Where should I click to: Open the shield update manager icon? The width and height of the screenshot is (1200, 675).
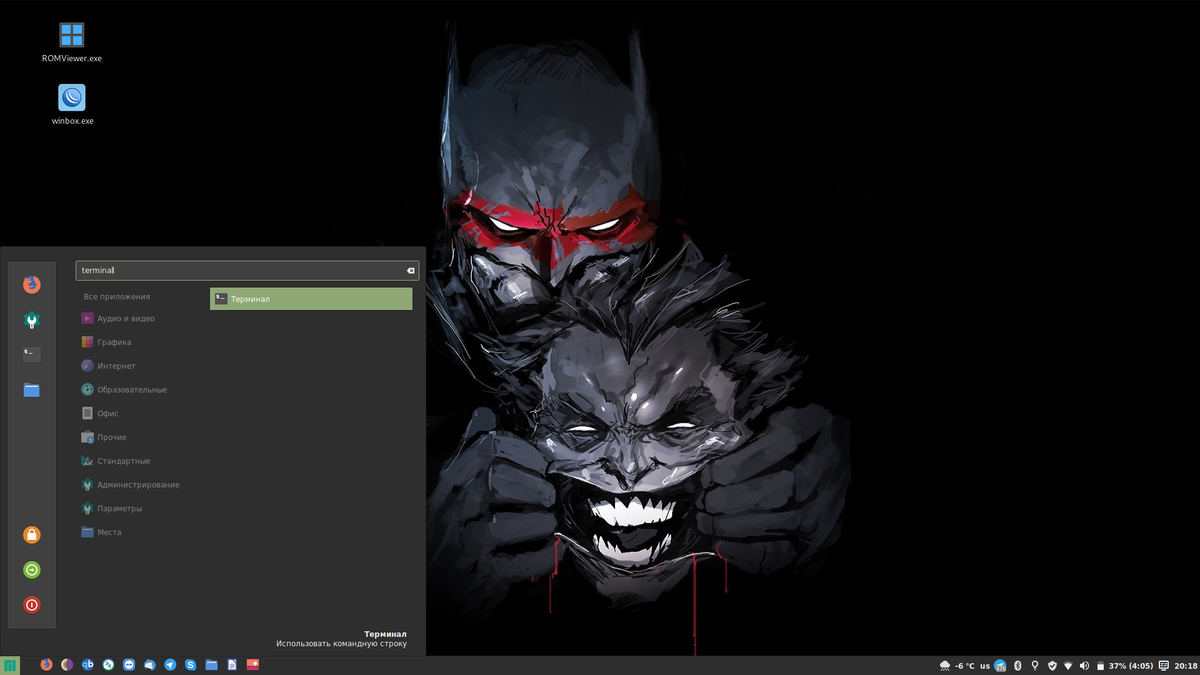point(1051,666)
